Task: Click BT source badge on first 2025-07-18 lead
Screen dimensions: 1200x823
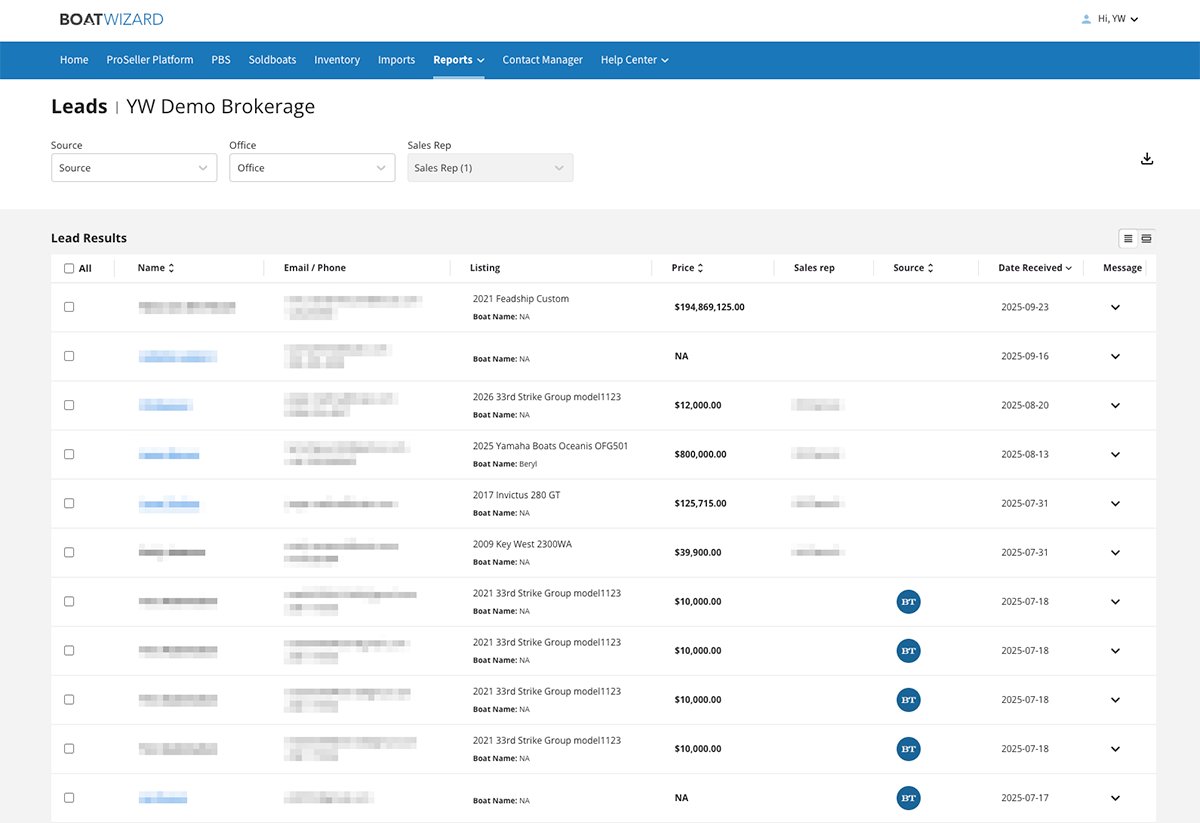Action: [x=908, y=602]
